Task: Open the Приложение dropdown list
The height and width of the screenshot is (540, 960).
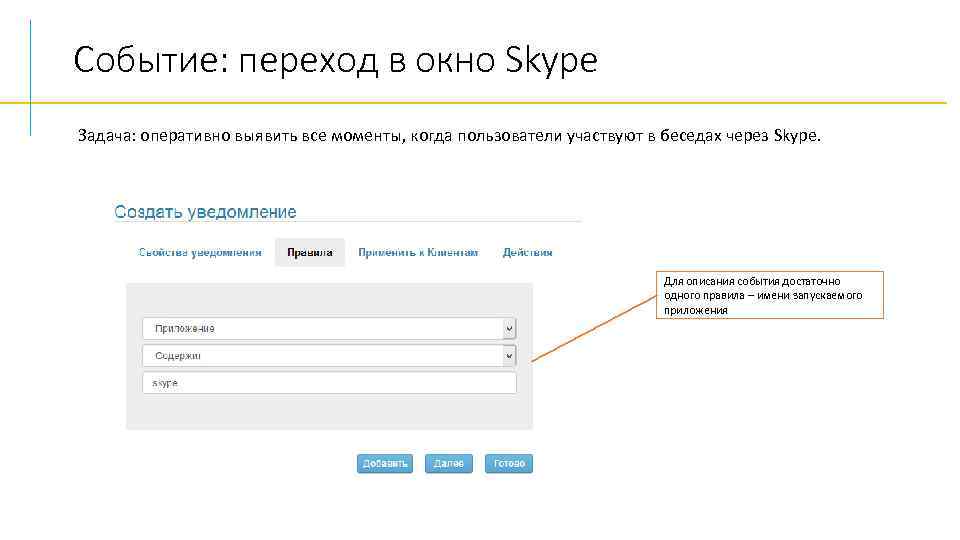Action: [x=320, y=329]
